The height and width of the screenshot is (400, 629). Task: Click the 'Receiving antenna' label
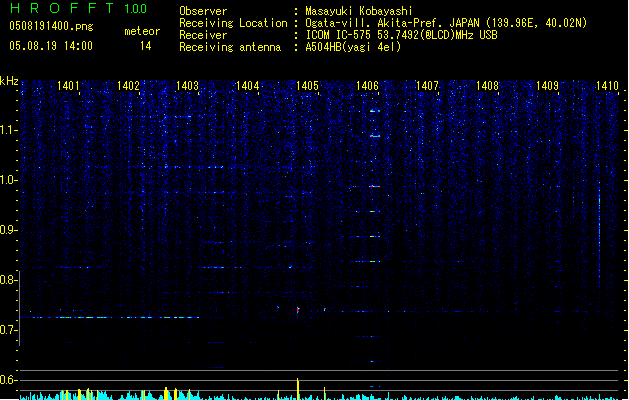coord(230,47)
